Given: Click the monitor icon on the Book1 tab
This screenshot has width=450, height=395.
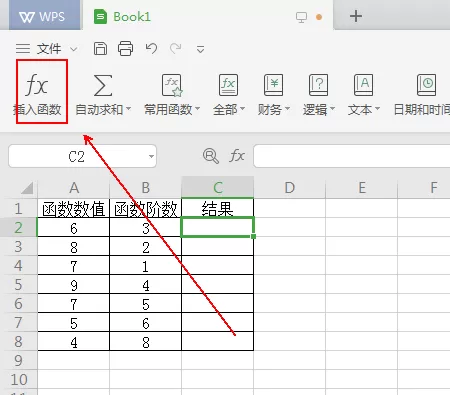Looking at the screenshot, I should (301, 17).
